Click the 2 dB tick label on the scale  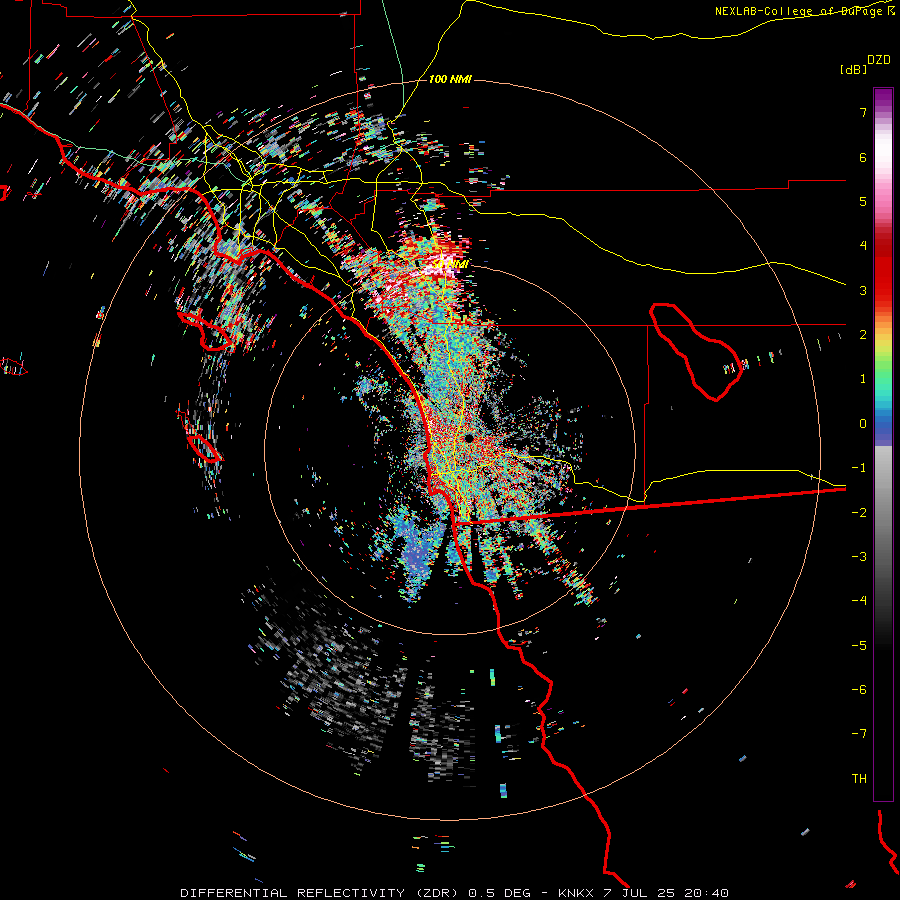pos(863,335)
